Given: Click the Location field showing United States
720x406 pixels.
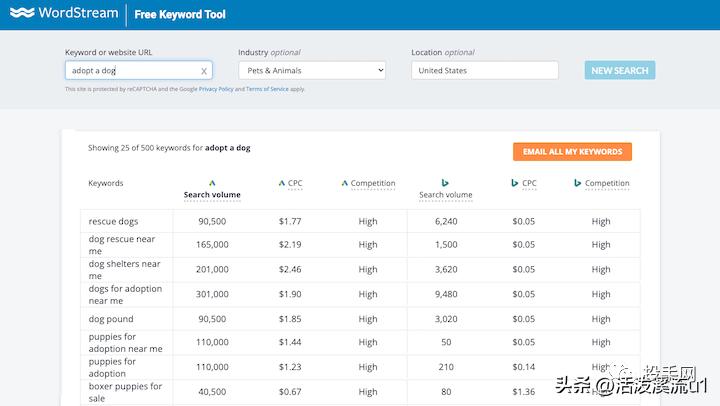Looking at the screenshot, I should coord(484,70).
